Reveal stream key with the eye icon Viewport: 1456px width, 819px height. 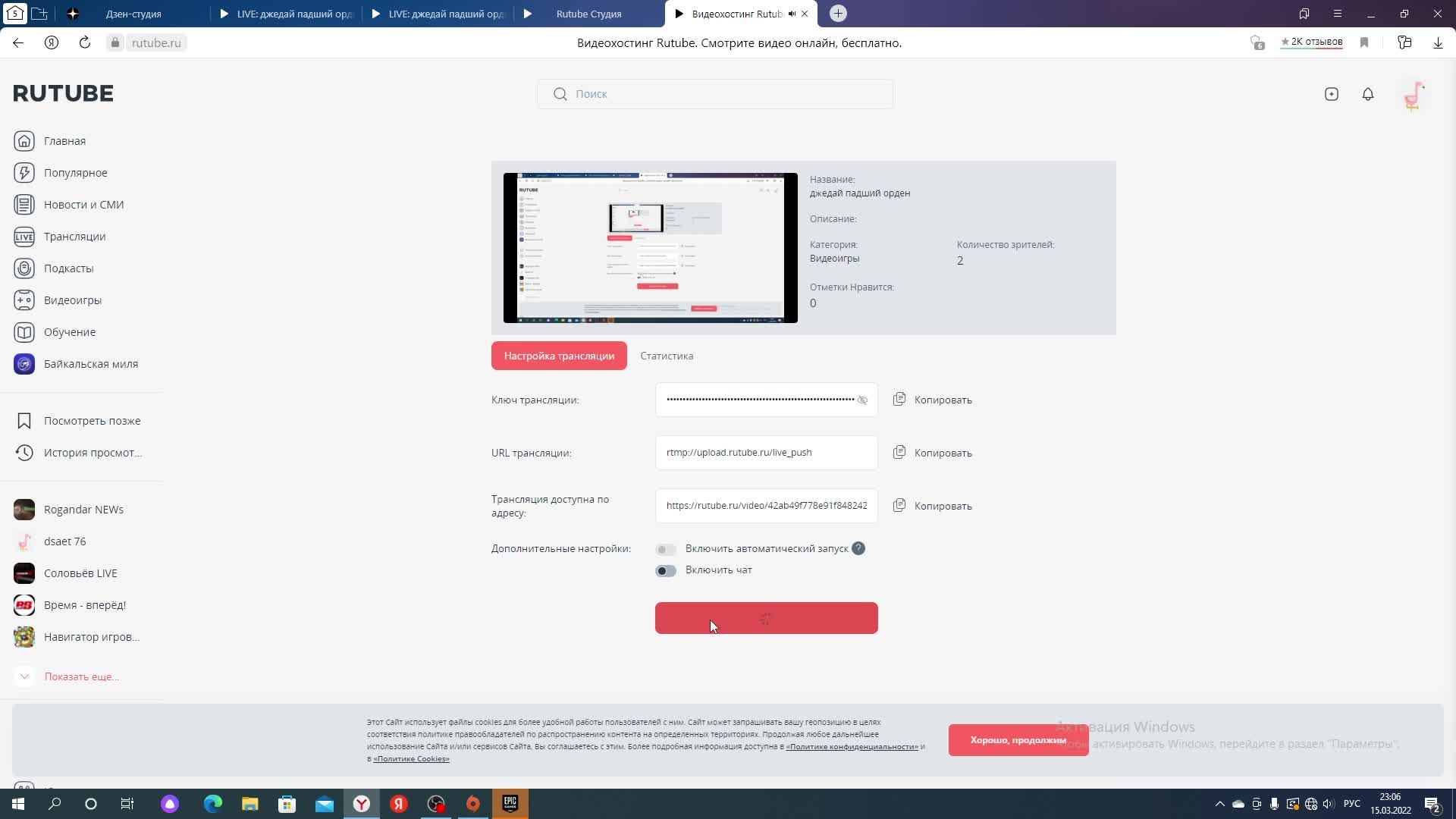point(862,400)
